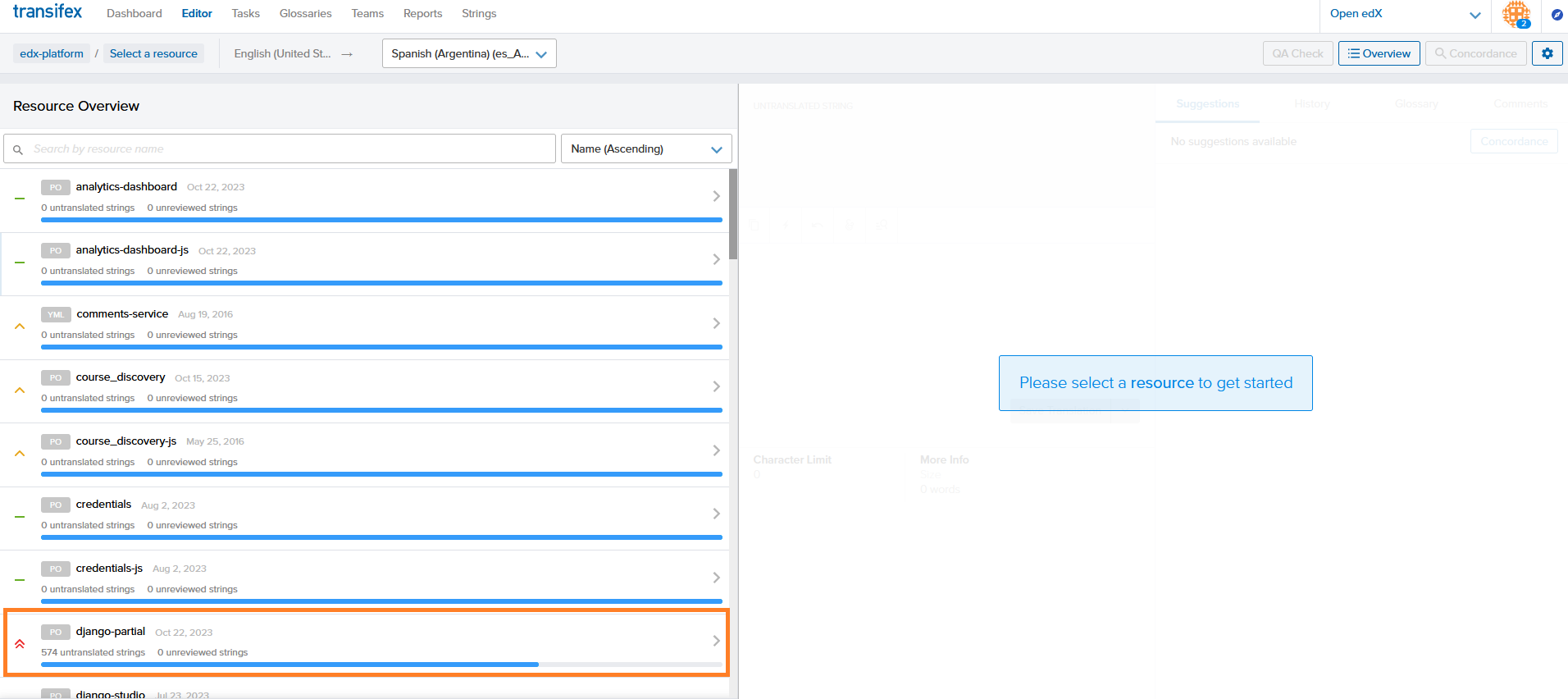Open the Name (Ascending) sort dropdown

coord(645,148)
